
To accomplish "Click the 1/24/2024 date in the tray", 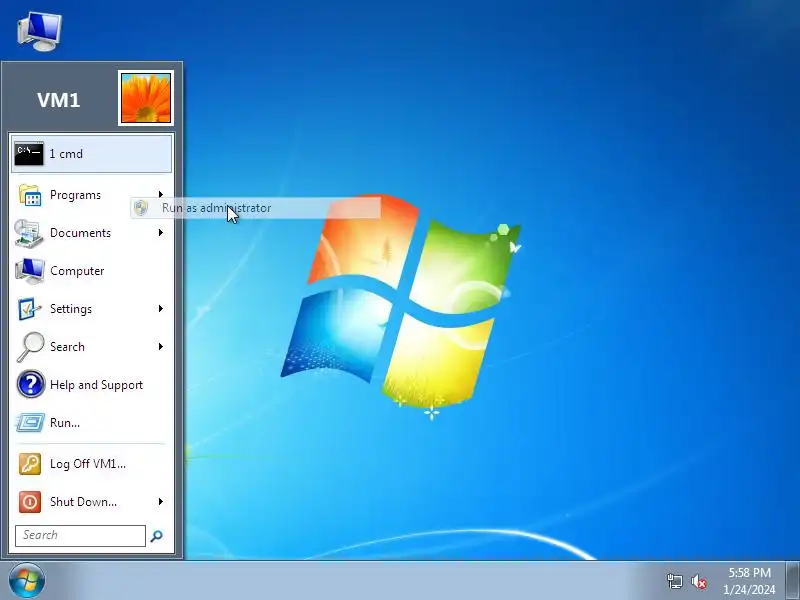I will pyautogui.click(x=749, y=590).
